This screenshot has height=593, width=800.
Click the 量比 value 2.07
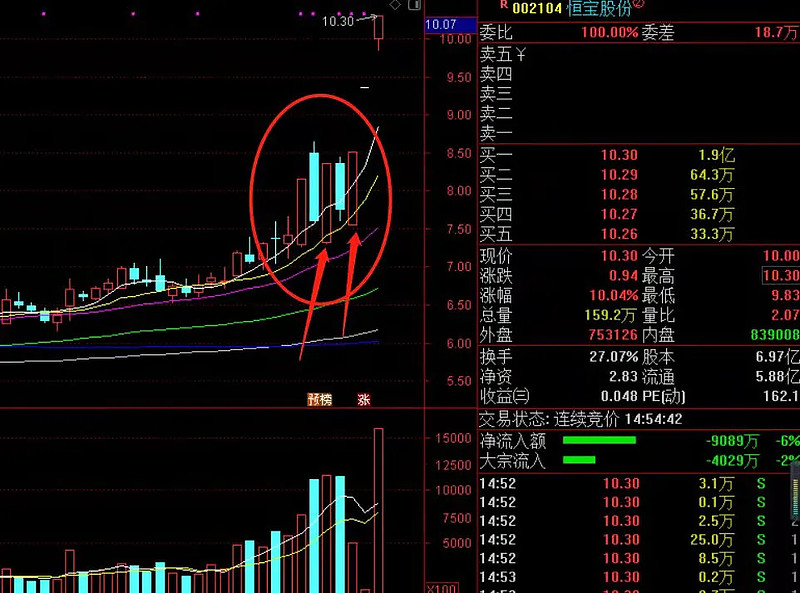tap(785, 315)
